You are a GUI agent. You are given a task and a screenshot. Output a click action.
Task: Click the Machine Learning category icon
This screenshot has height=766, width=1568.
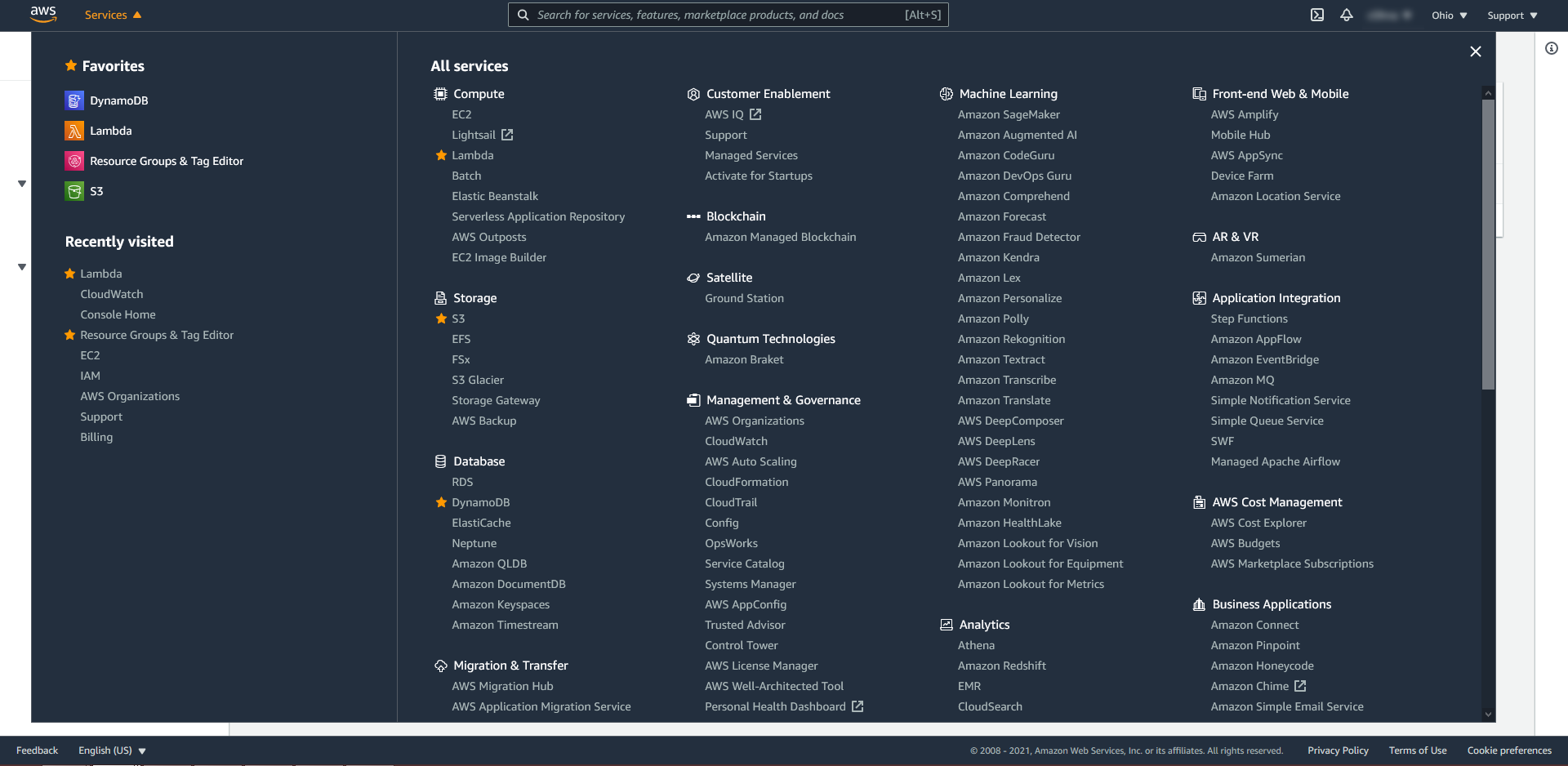(947, 94)
